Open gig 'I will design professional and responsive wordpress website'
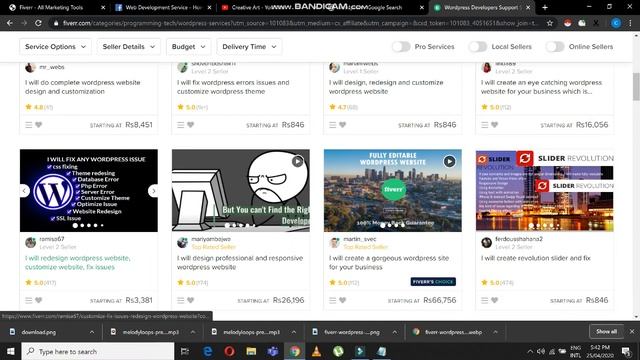Image resolution: width=640 pixels, height=360 pixels. [x=240, y=262]
